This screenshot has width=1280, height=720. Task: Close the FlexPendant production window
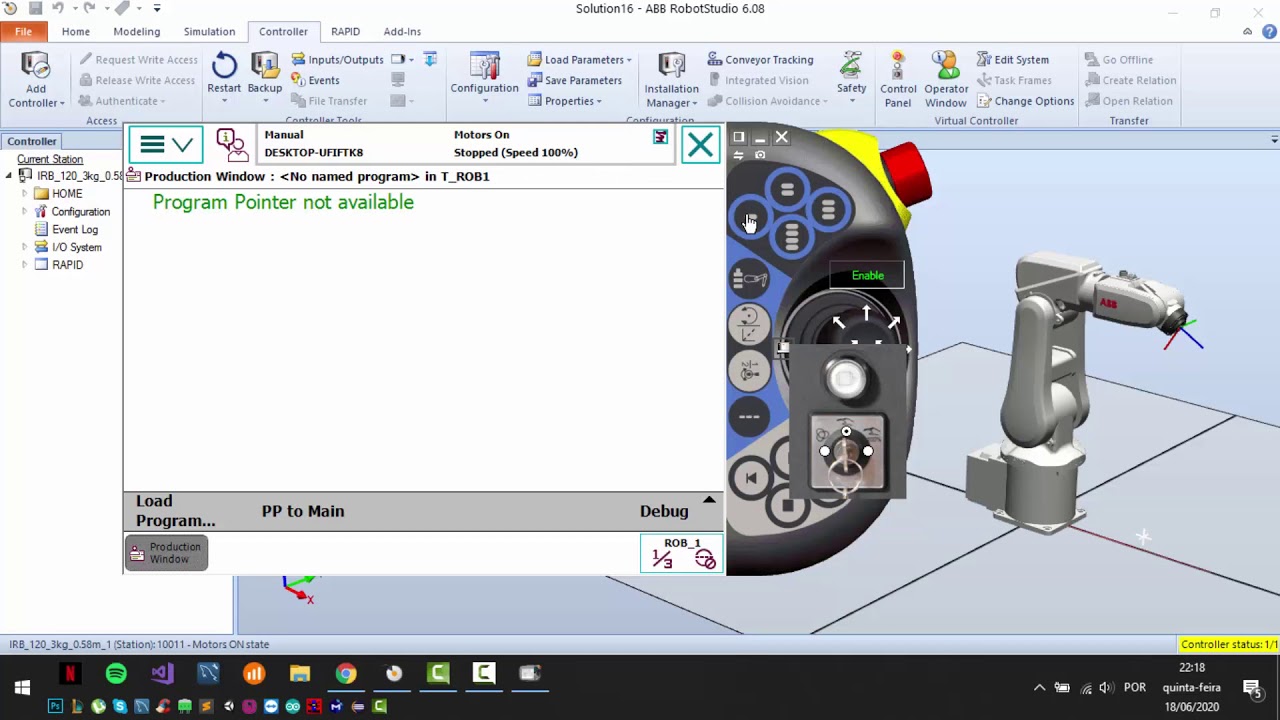[700, 145]
